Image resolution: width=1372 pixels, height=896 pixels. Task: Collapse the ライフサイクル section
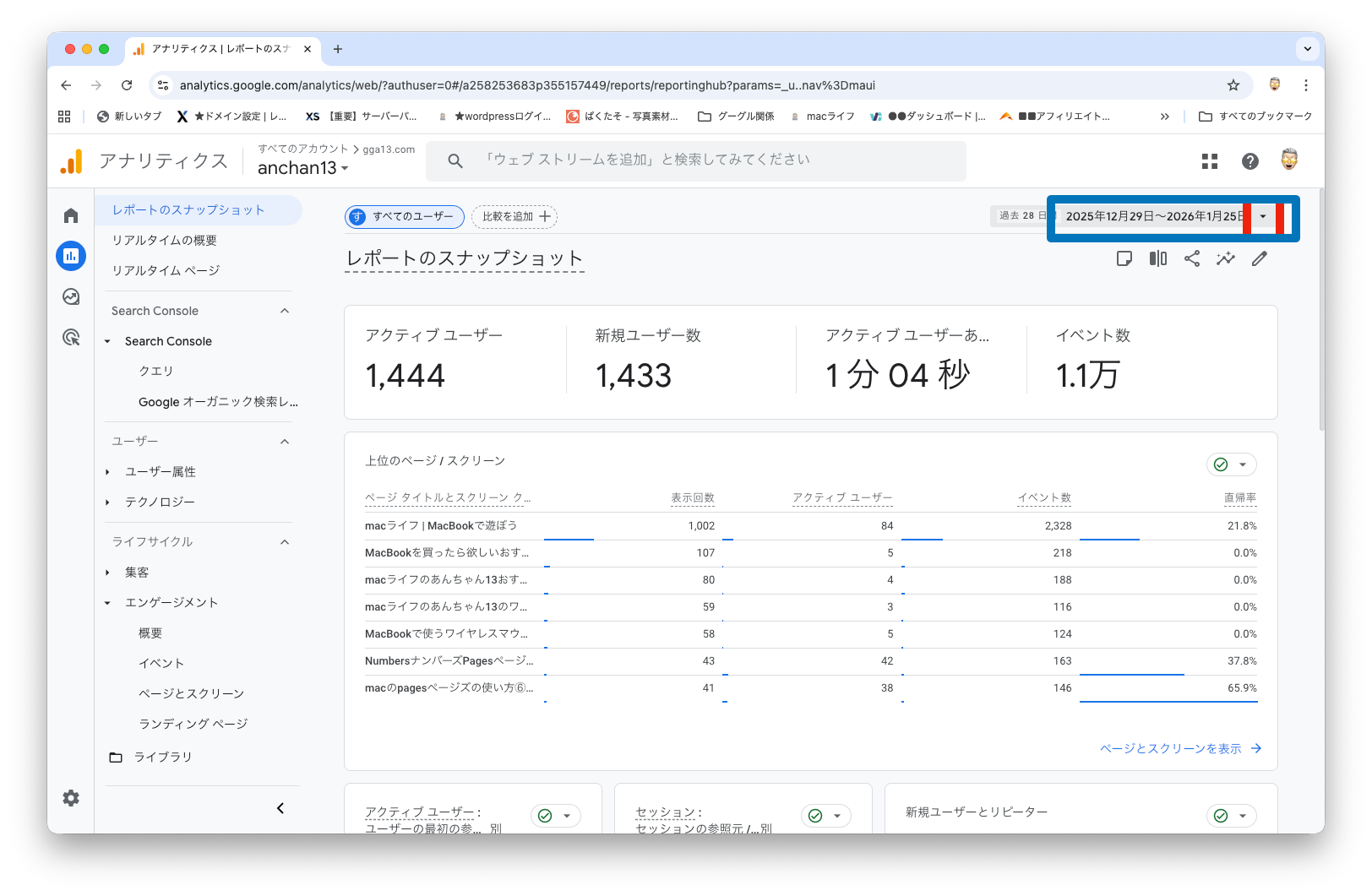coord(285,542)
